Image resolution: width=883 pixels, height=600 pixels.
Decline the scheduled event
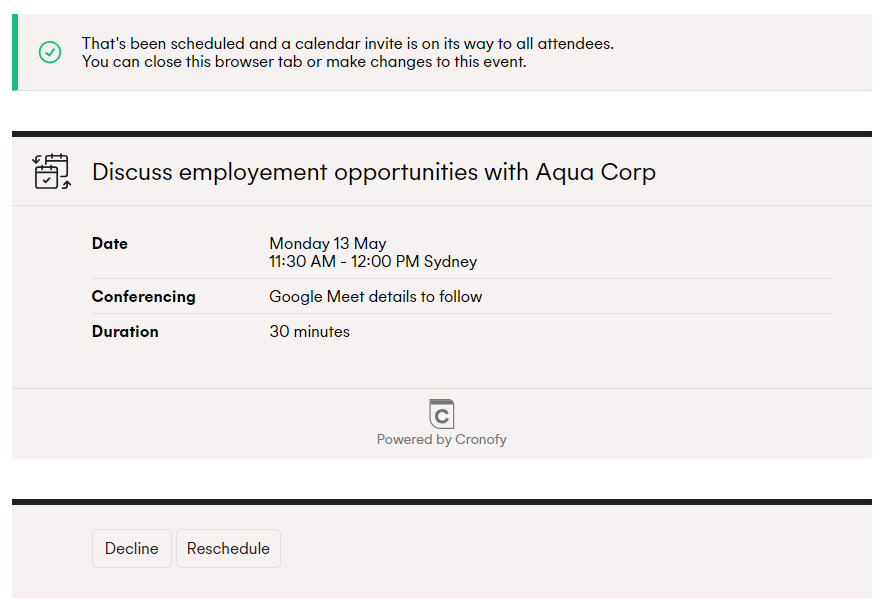click(x=132, y=548)
